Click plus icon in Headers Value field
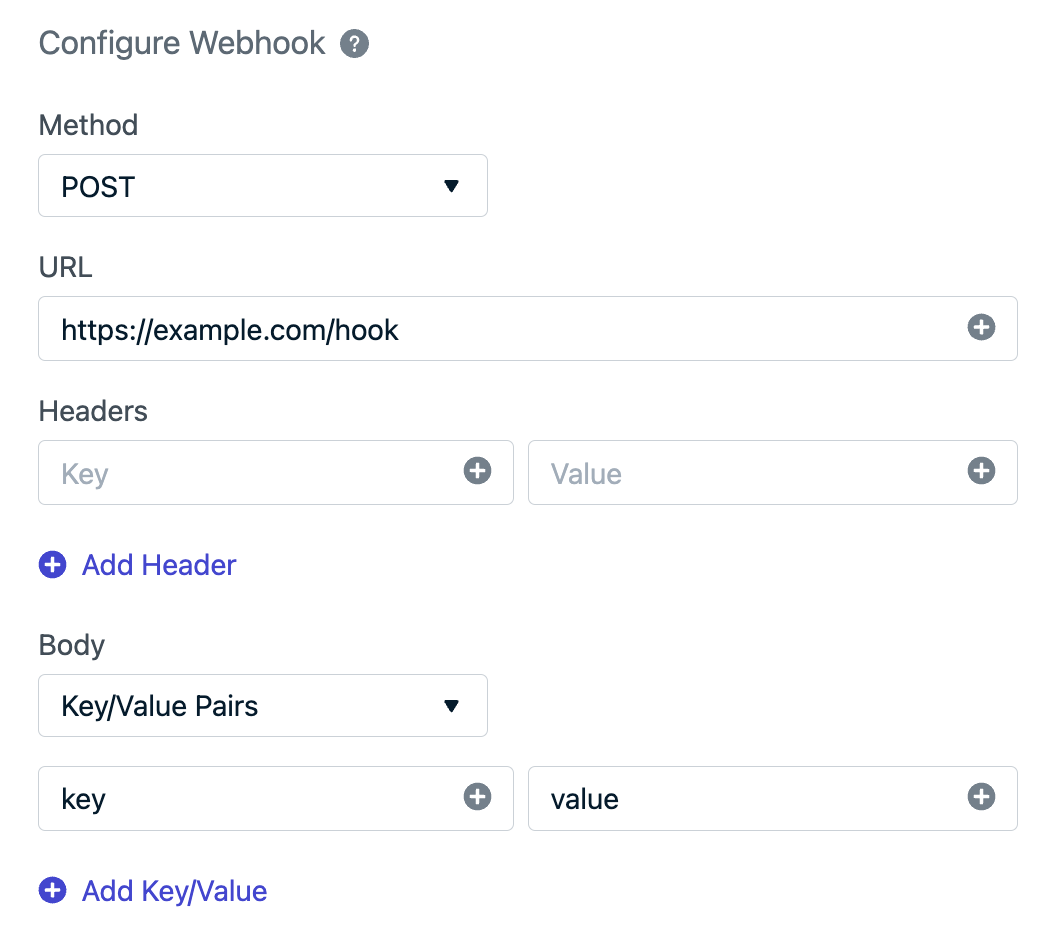 [981, 471]
